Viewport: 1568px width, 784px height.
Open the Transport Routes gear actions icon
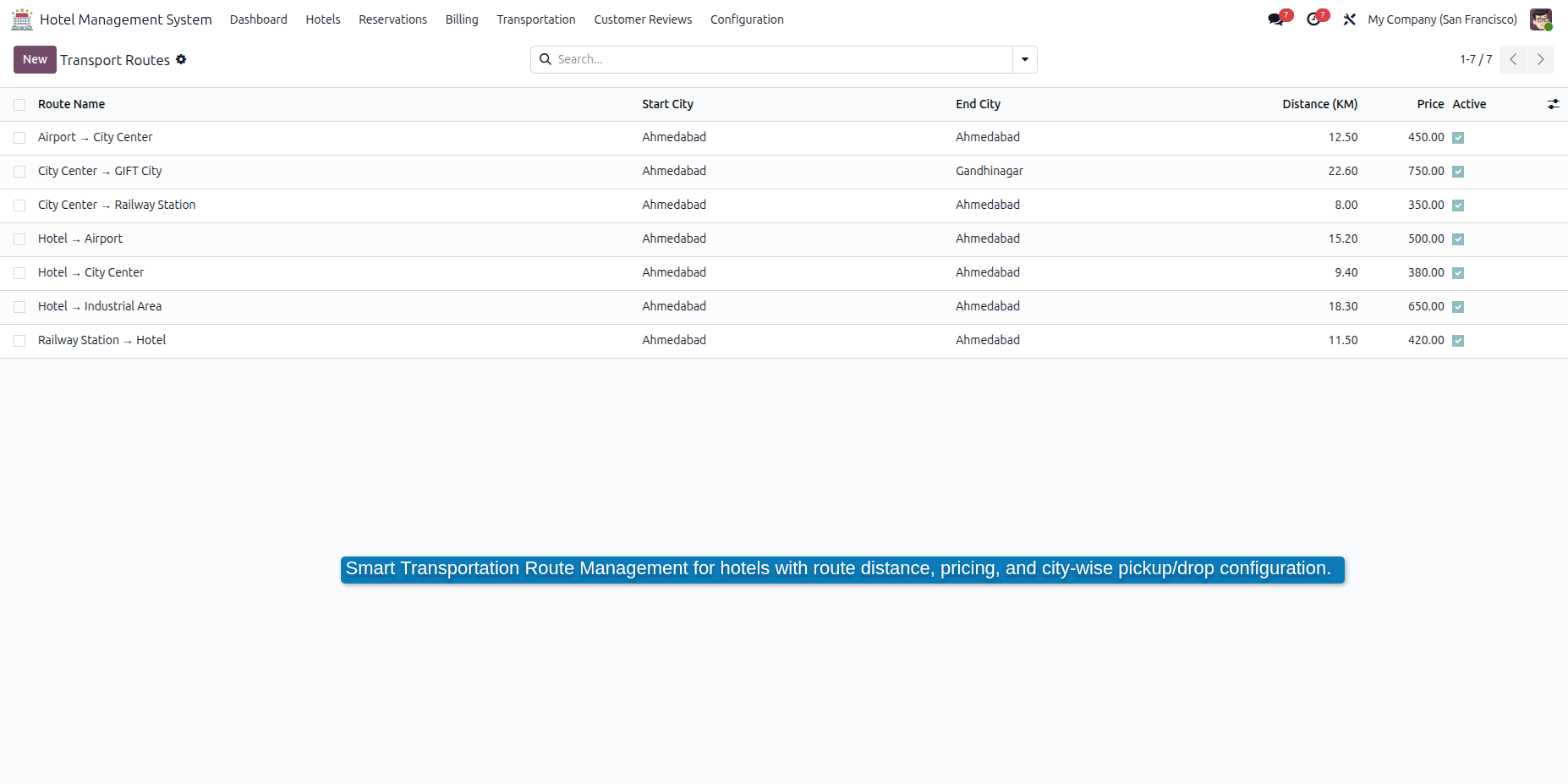point(181,59)
